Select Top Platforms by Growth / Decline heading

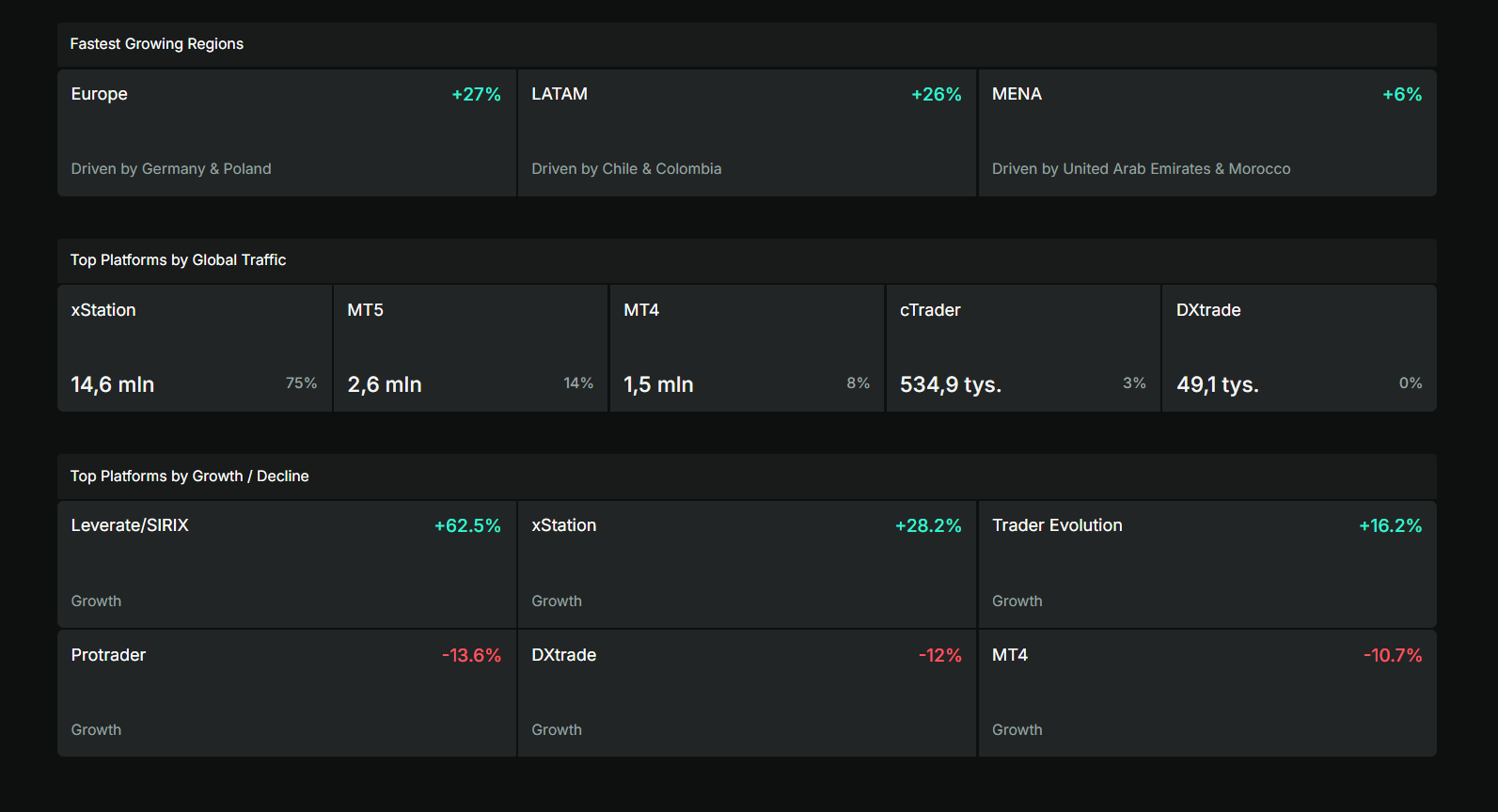(189, 476)
